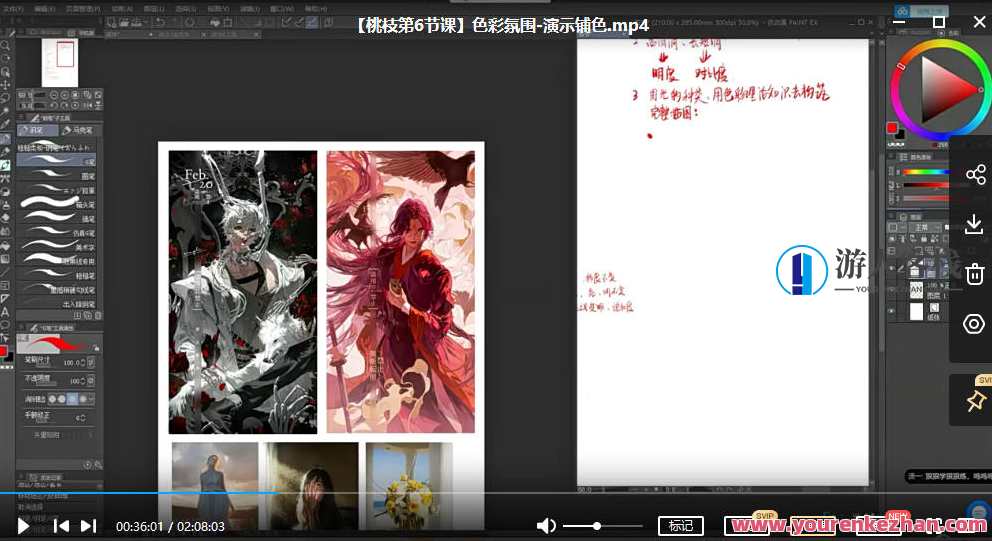Select the first anti-aliasing option
Image resolution: width=992 pixels, height=541 pixels.
pos(53,399)
